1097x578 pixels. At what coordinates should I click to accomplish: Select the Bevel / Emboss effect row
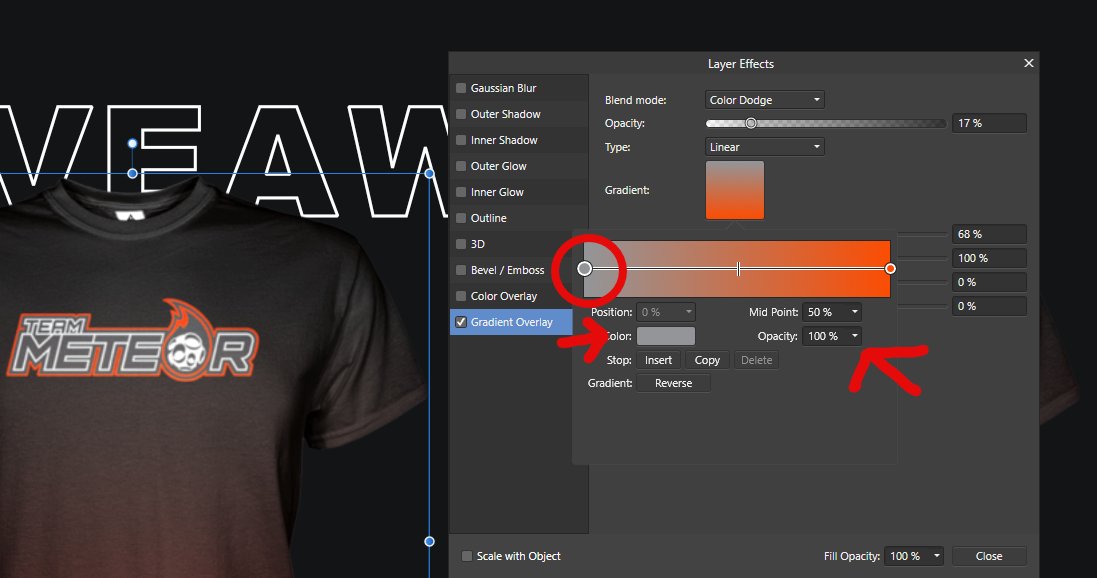[511, 269]
